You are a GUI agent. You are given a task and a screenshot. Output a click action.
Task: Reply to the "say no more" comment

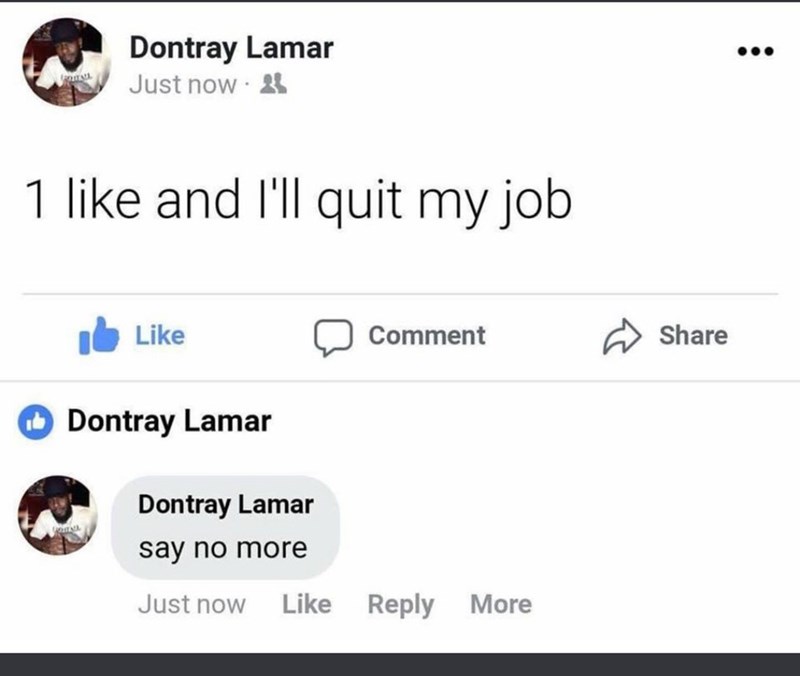point(401,604)
